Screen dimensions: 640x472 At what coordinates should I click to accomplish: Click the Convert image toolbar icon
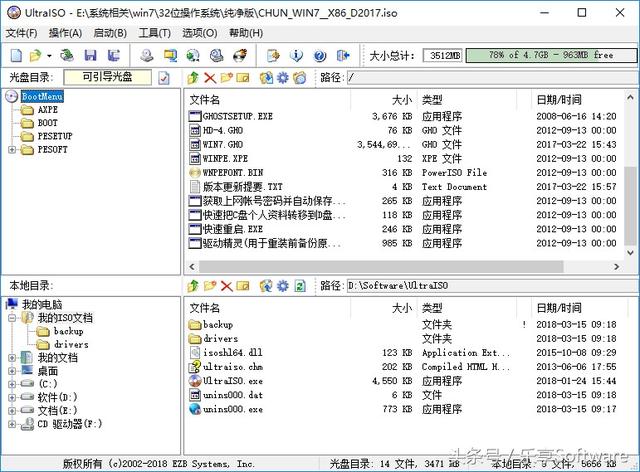pos(193,55)
